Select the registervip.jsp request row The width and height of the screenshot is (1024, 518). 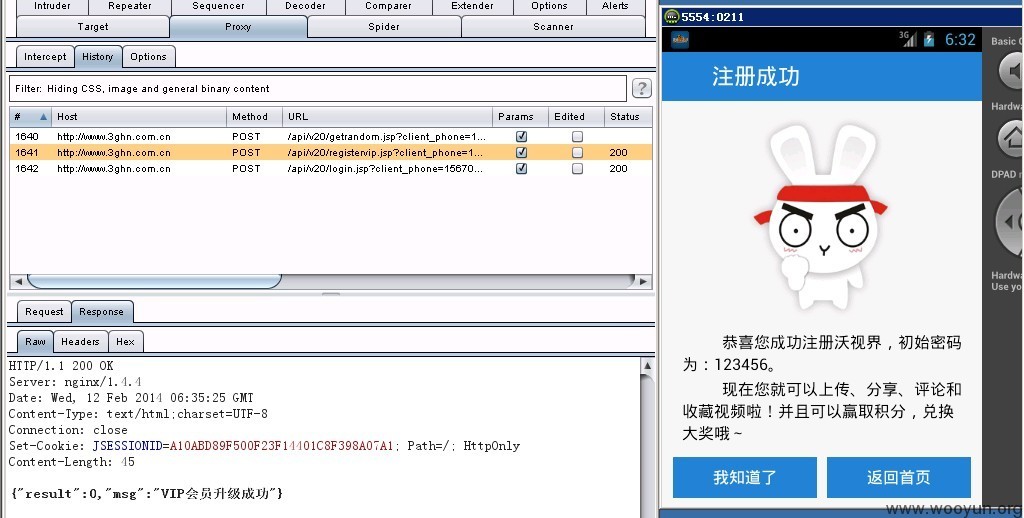pos(331,152)
